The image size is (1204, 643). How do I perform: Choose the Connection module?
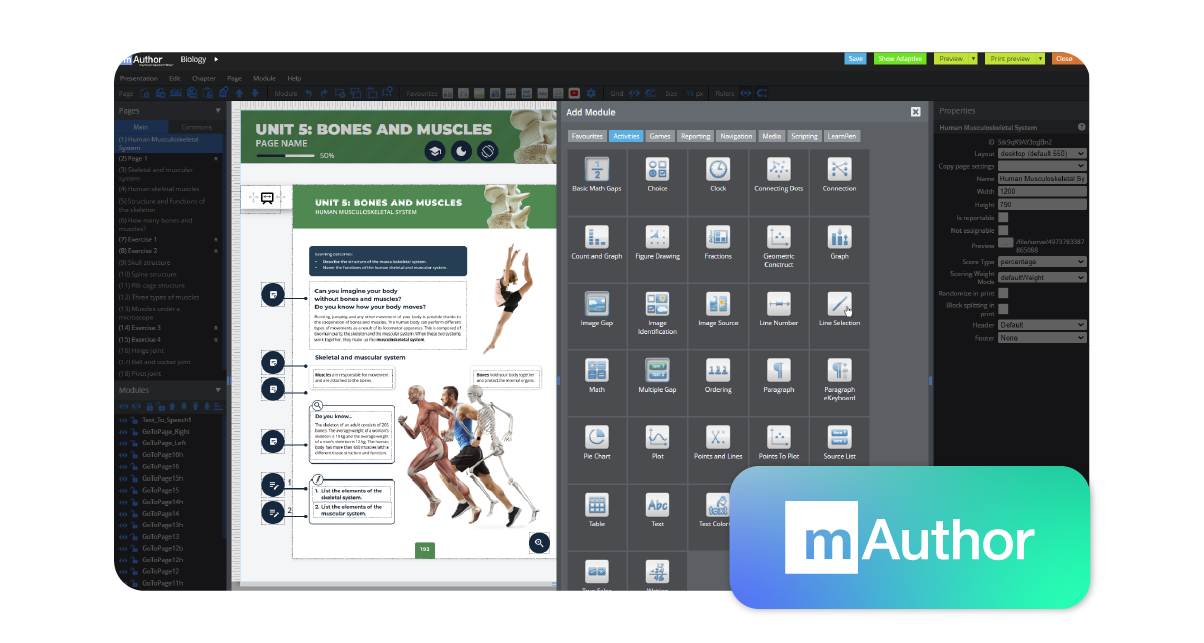839,169
